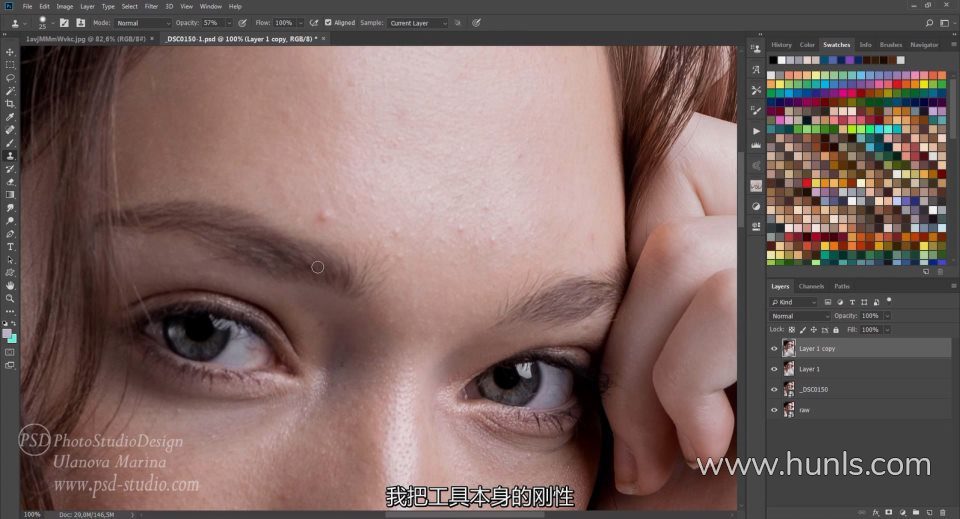Select the Crop tool
Image resolution: width=960 pixels, height=519 pixels.
[10, 104]
